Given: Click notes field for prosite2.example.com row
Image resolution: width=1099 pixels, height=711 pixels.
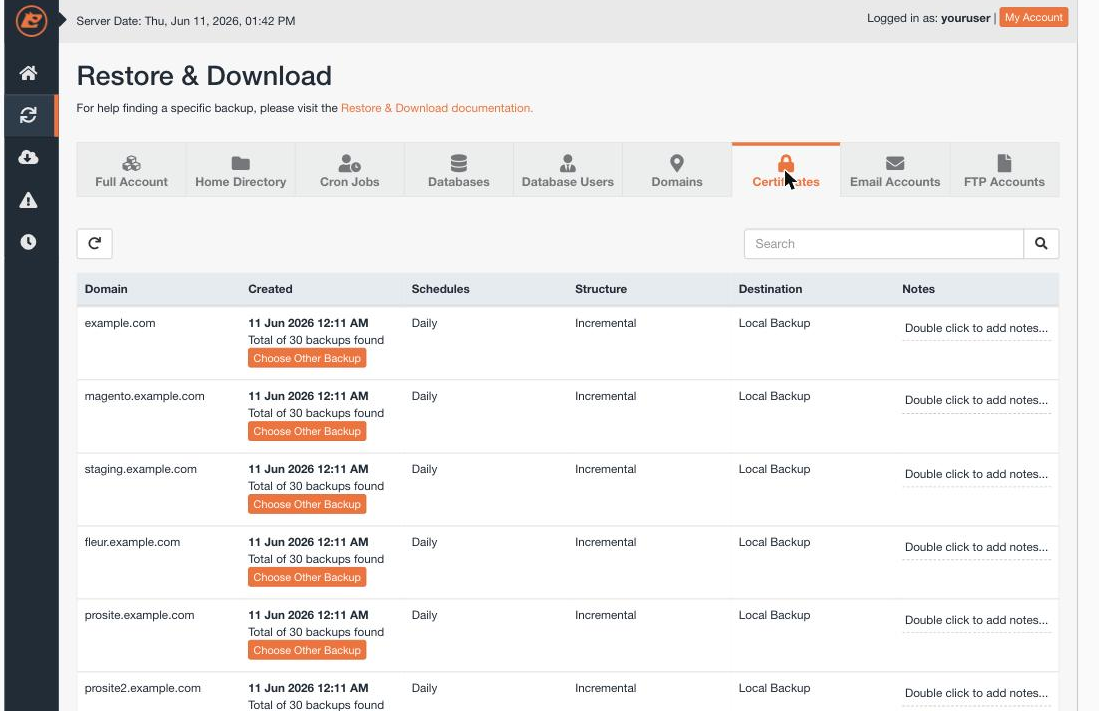Looking at the screenshot, I should click(x=976, y=693).
